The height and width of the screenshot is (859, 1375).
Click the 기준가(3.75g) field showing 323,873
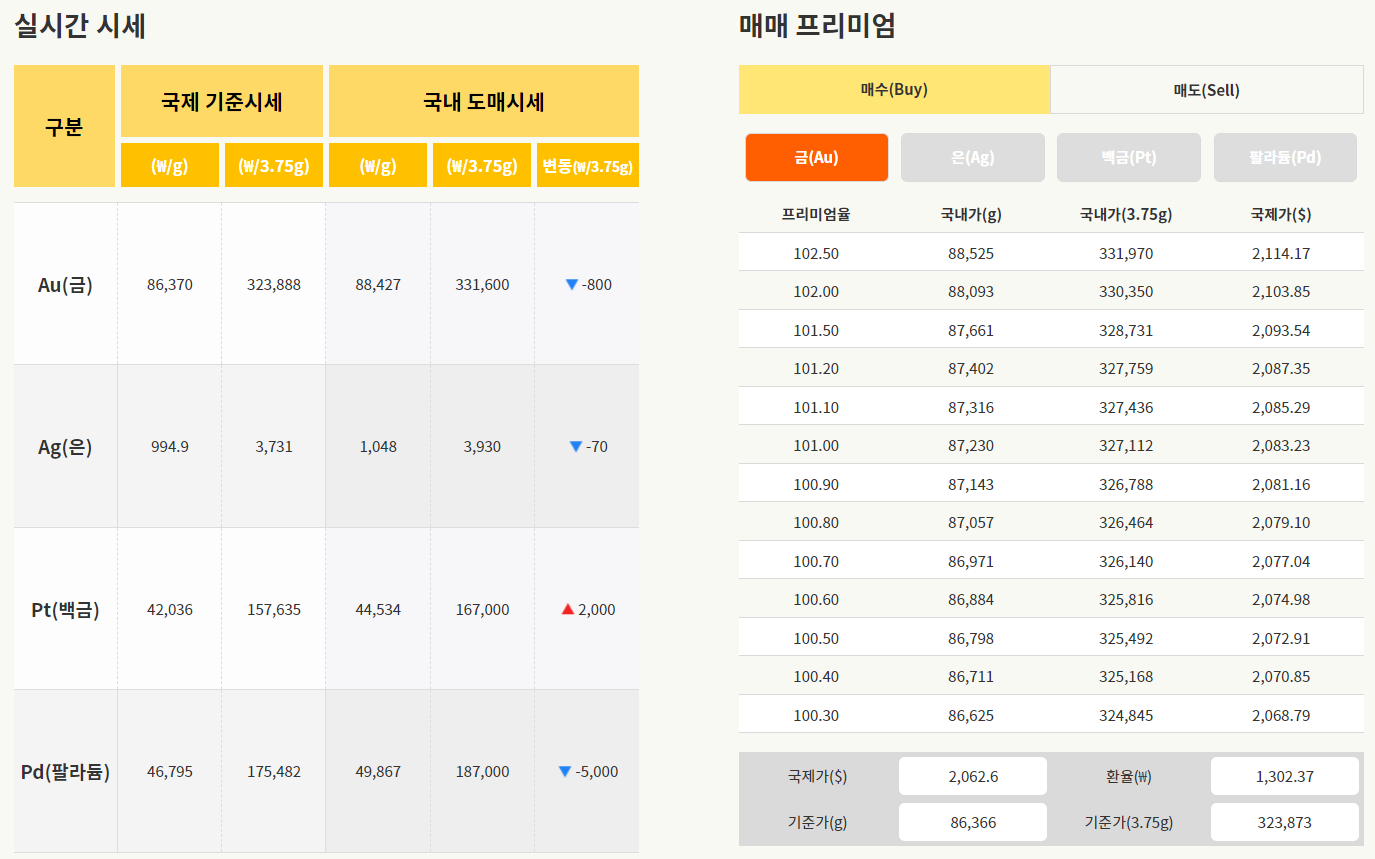point(1285,822)
